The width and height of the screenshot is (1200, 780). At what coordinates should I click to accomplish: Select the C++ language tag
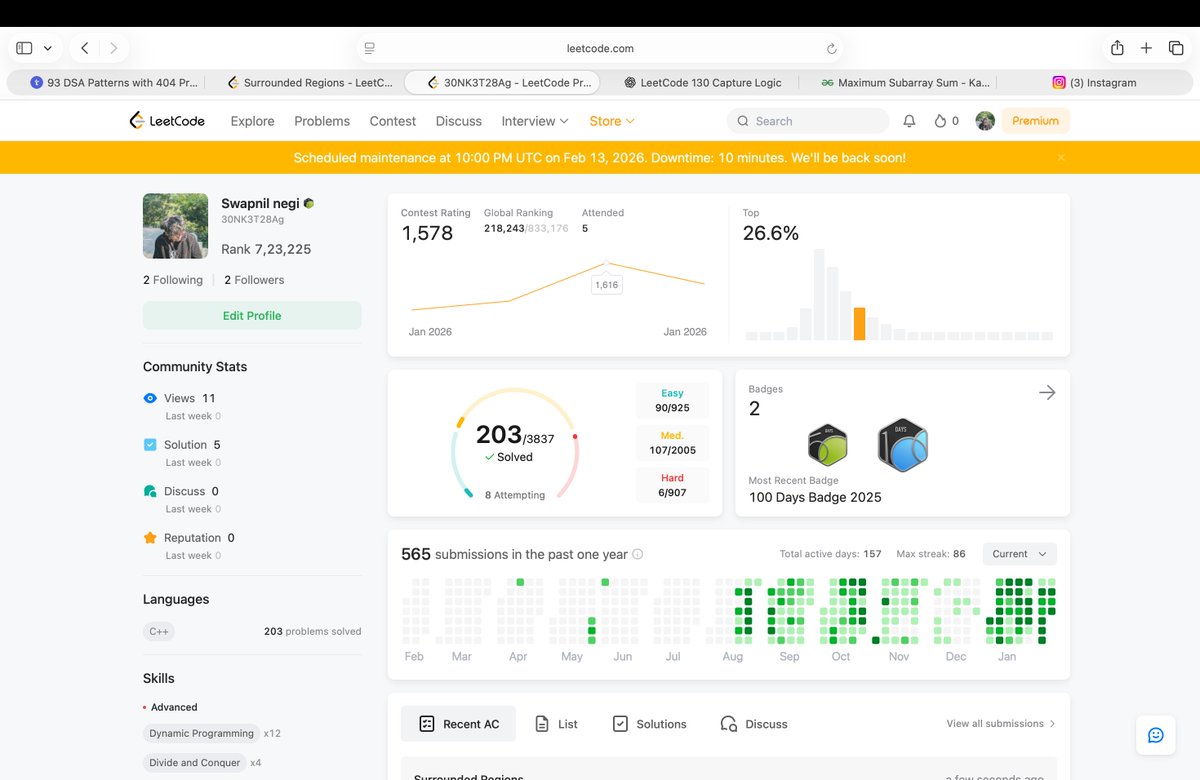[159, 631]
